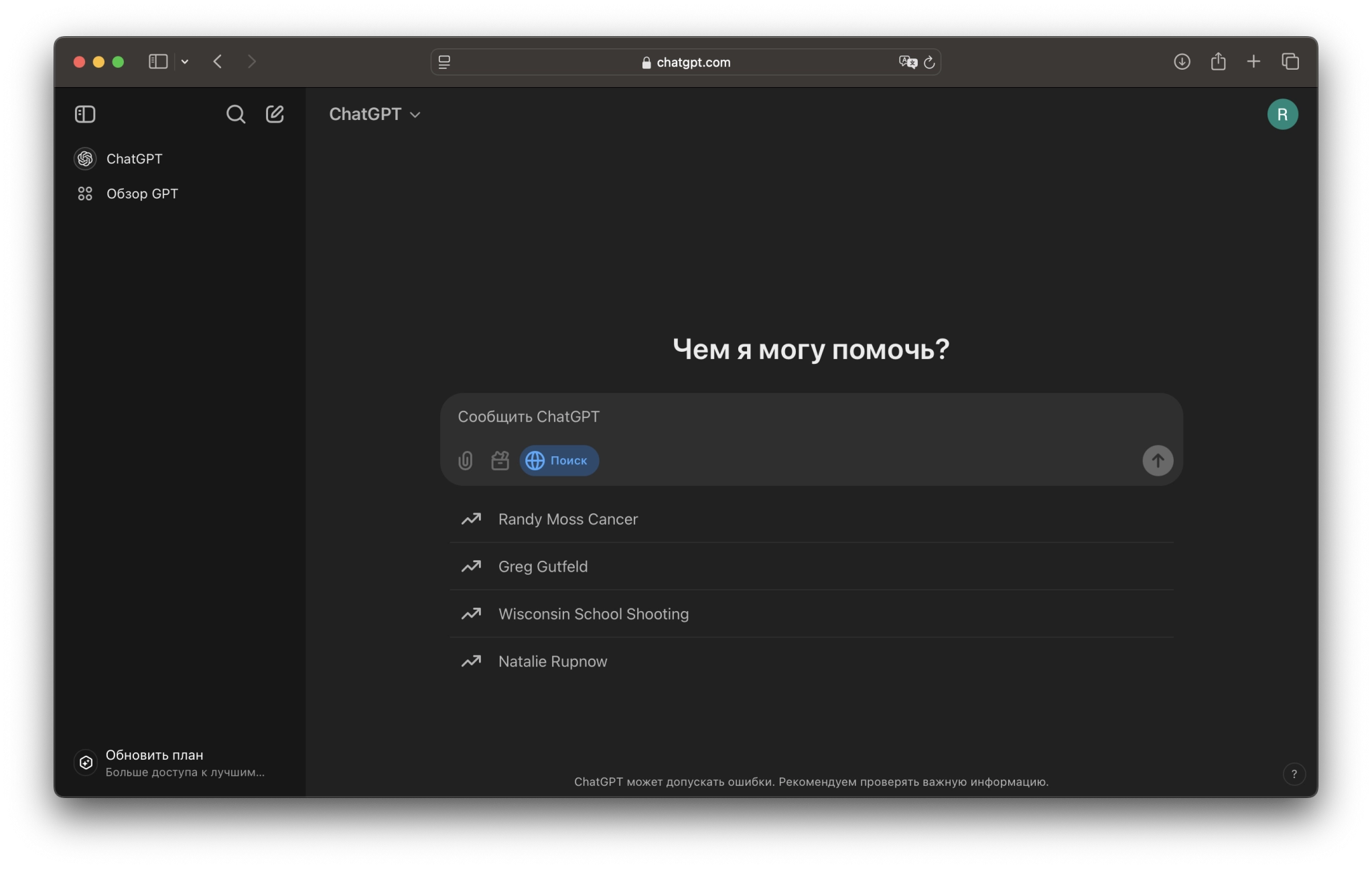Toggle Safari's sidebar button
Screen dimensions: 1372x869
click(158, 62)
